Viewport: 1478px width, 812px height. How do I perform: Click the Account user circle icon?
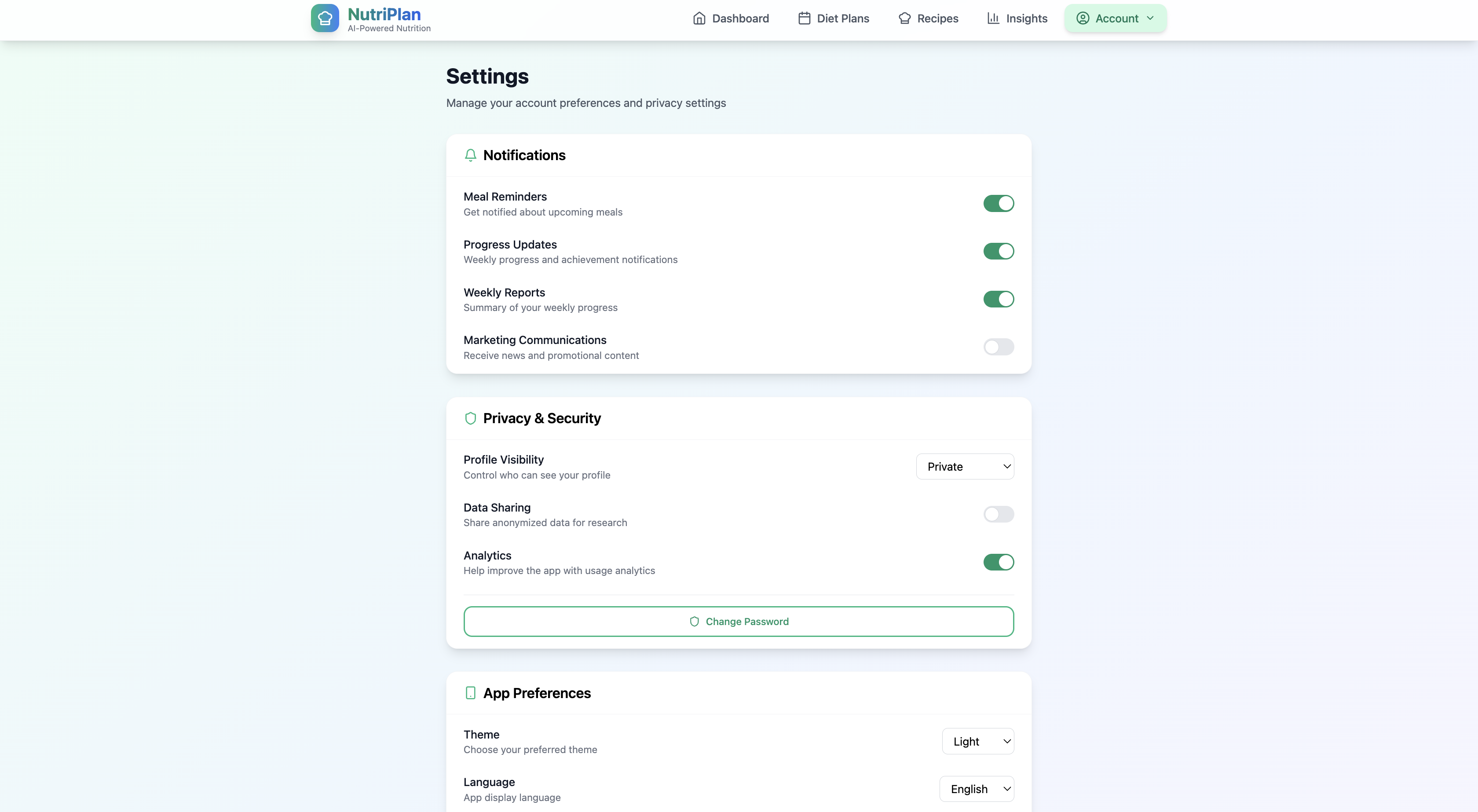[x=1082, y=18]
